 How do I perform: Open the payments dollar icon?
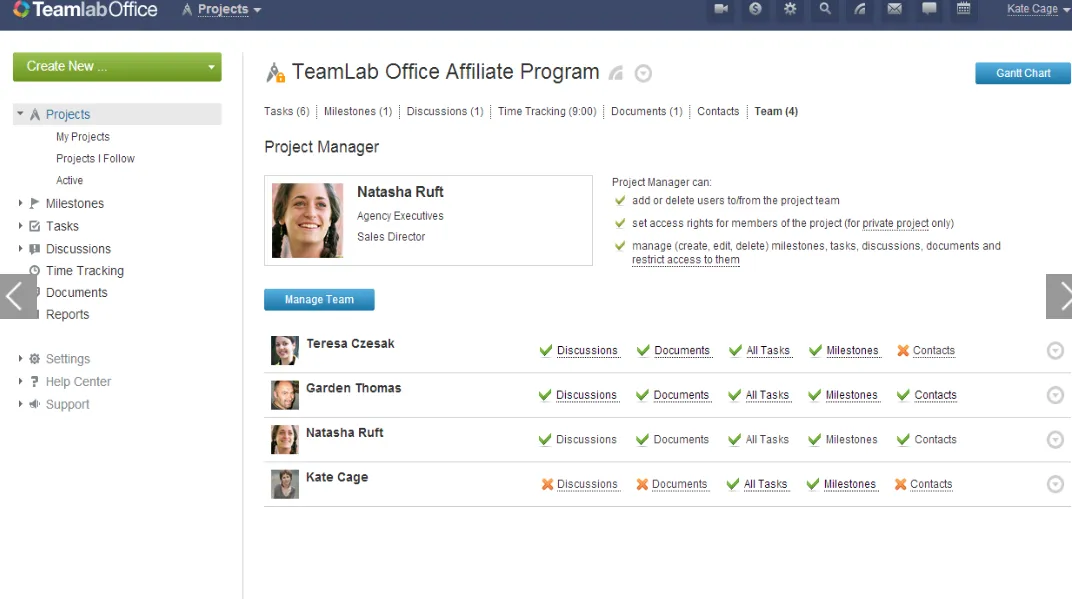pyautogui.click(x=756, y=9)
